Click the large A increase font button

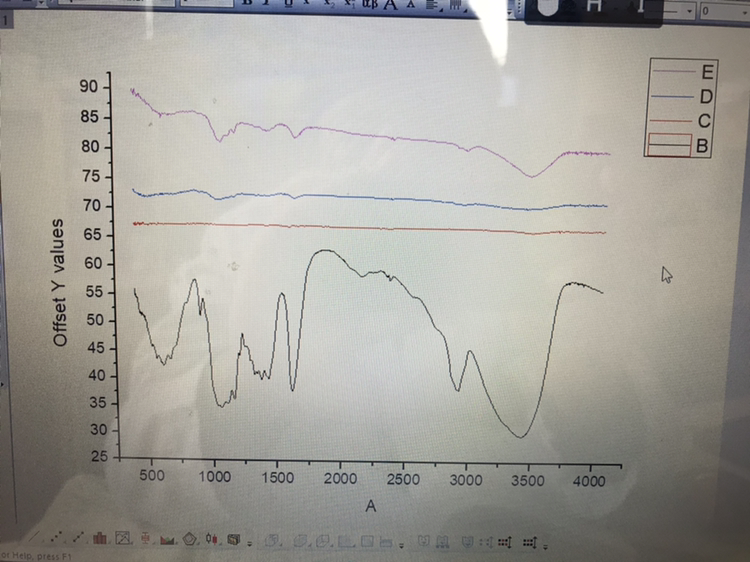(390, 4)
